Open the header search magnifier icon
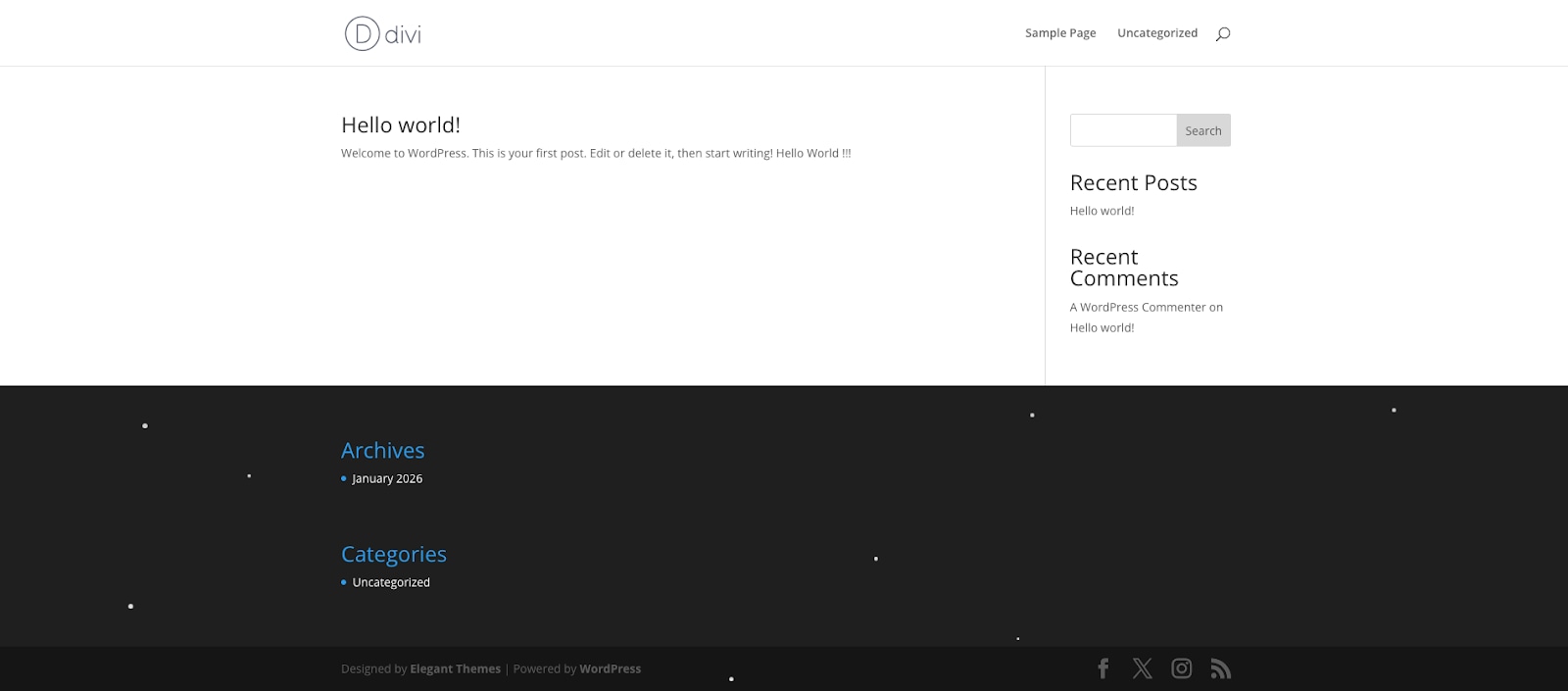 pyautogui.click(x=1222, y=33)
